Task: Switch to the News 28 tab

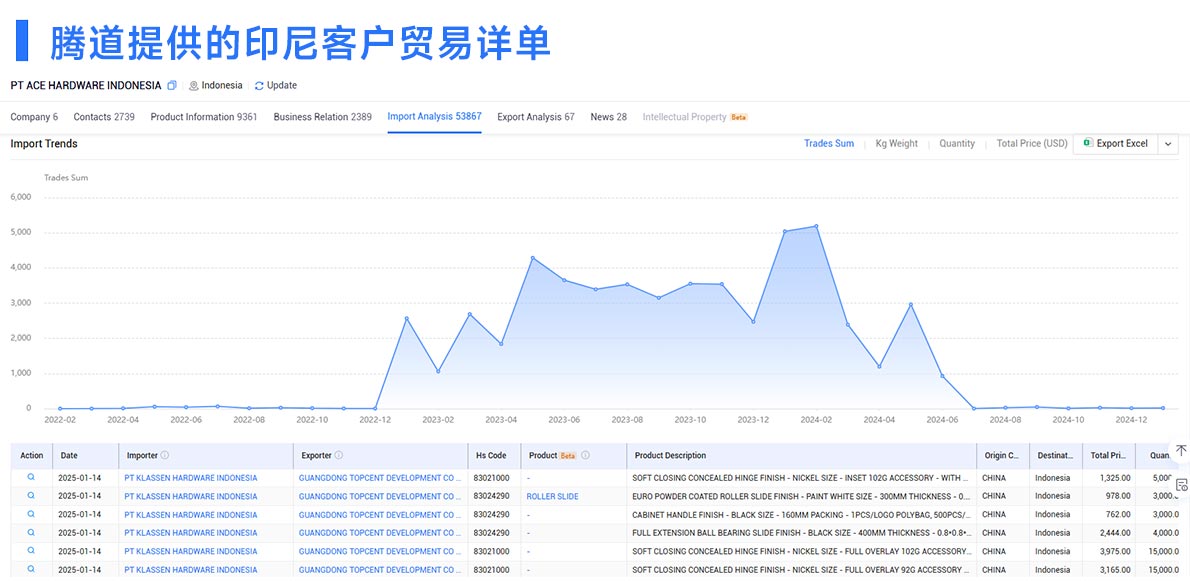Action: click(x=609, y=117)
